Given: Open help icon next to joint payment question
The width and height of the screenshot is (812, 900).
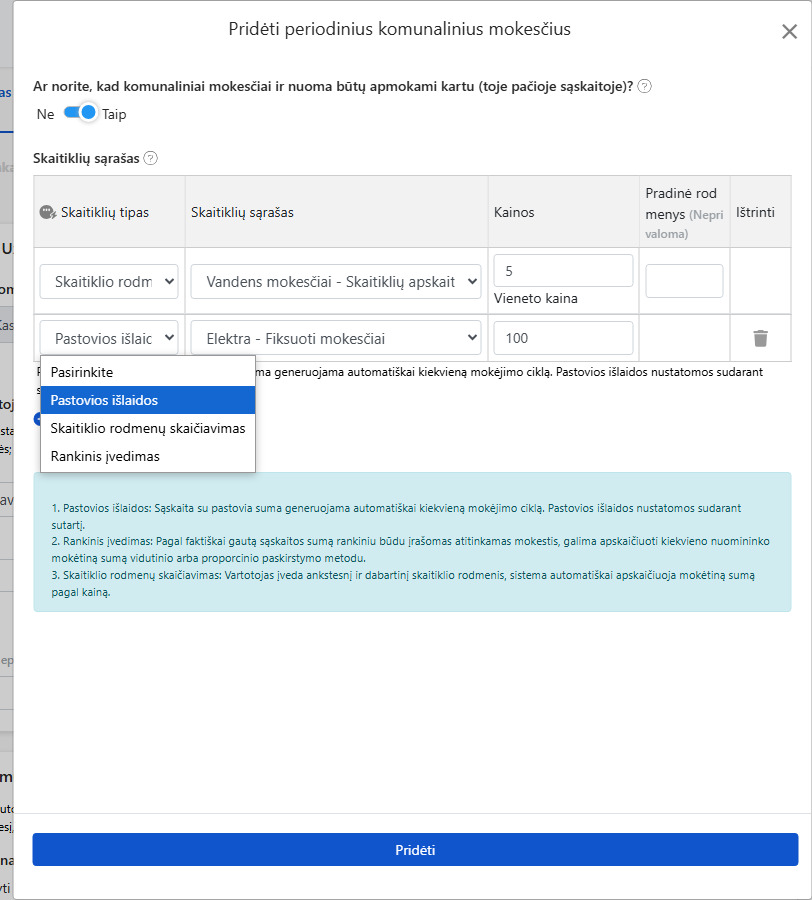Looking at the screenshot, I should (x=644, y=86).
